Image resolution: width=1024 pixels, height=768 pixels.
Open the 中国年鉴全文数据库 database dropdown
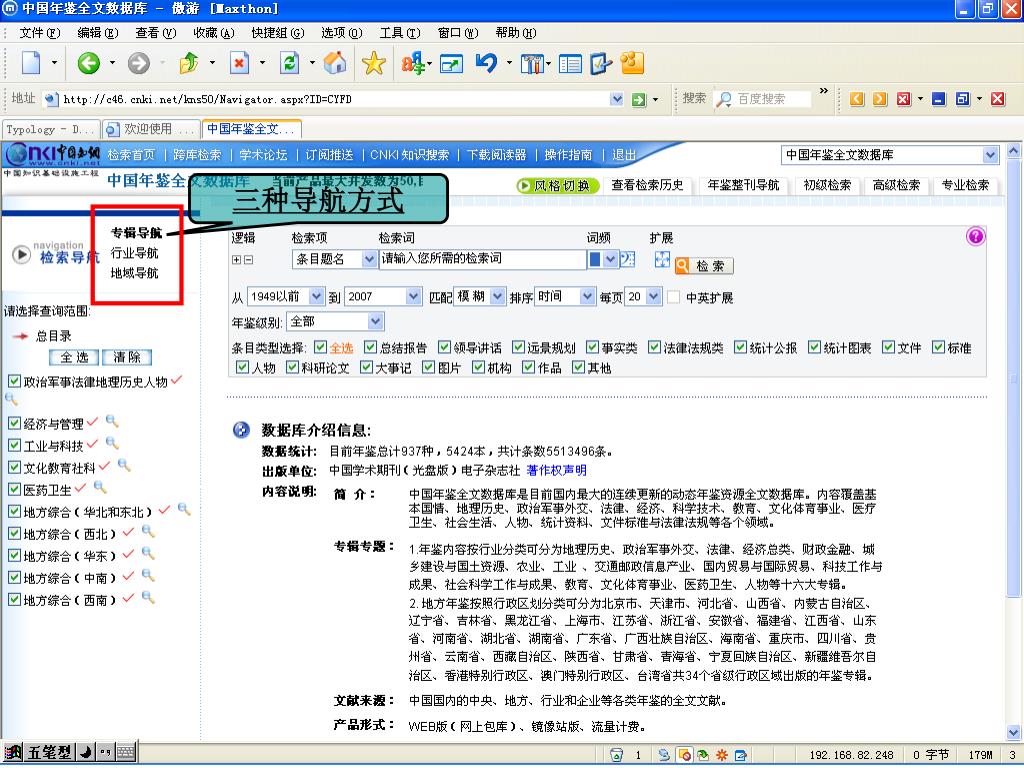pyautogui.click(x=991, y=155)
